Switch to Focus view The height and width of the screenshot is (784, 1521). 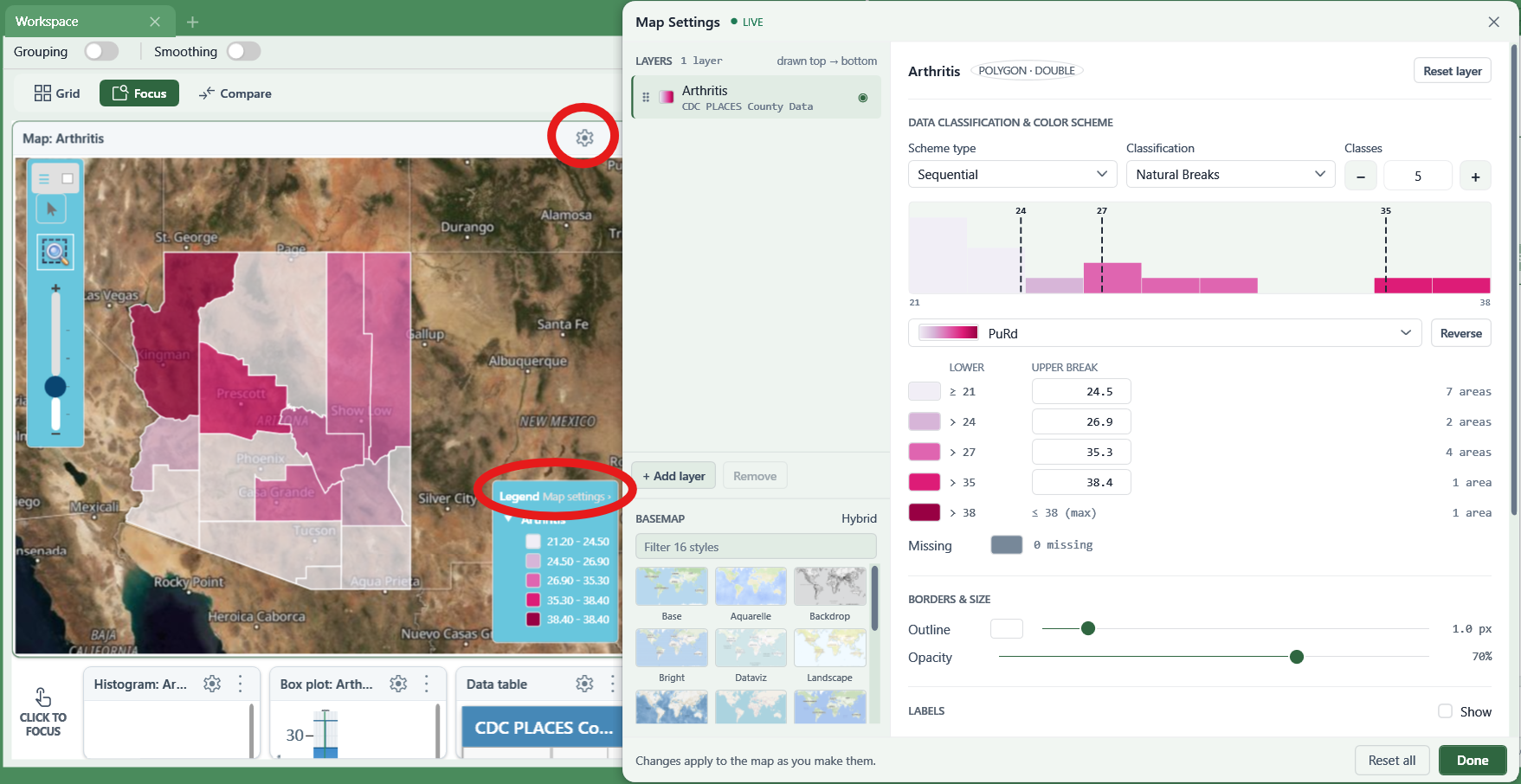point(139,93)
